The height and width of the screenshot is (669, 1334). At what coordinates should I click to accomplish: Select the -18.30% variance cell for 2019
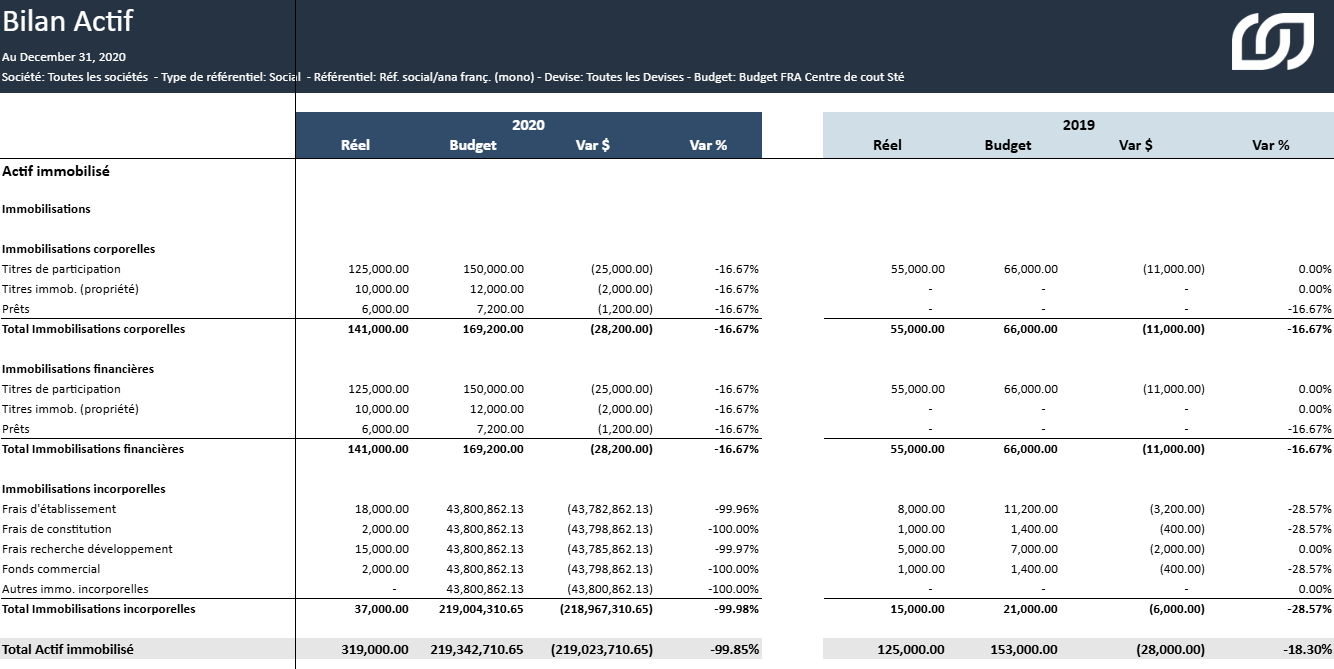[x=1305, y=649]
